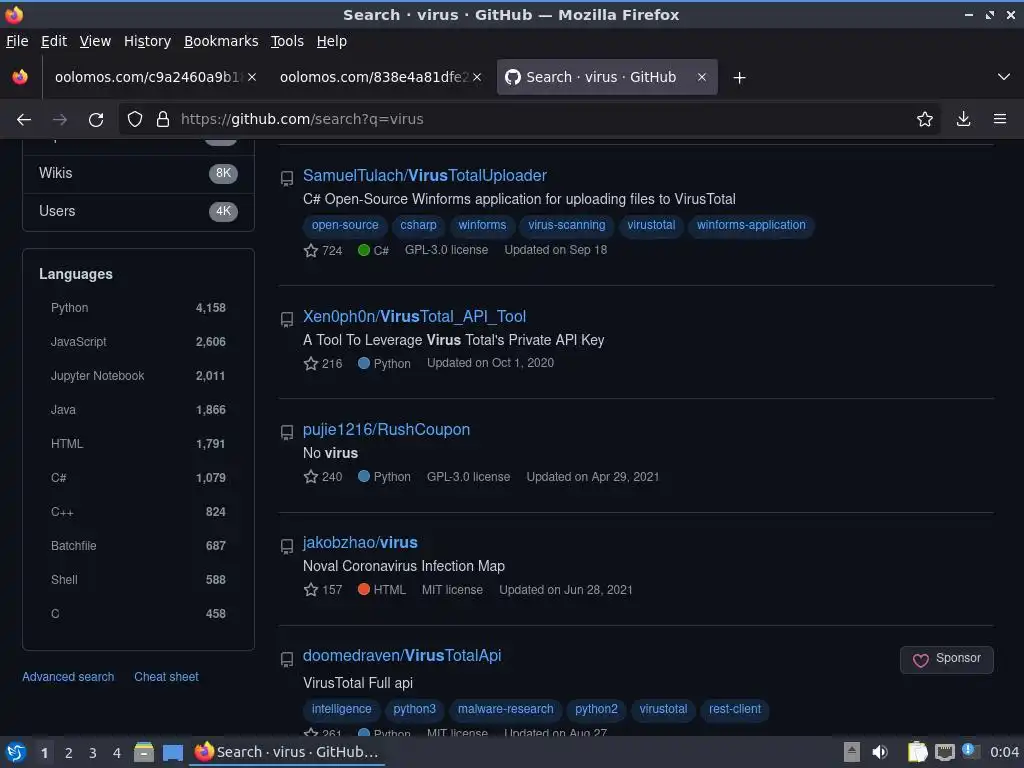This screenshot has height=768, width=1024.
Task: Select the virus-scanning topic tag
Action: pos(566,225)
